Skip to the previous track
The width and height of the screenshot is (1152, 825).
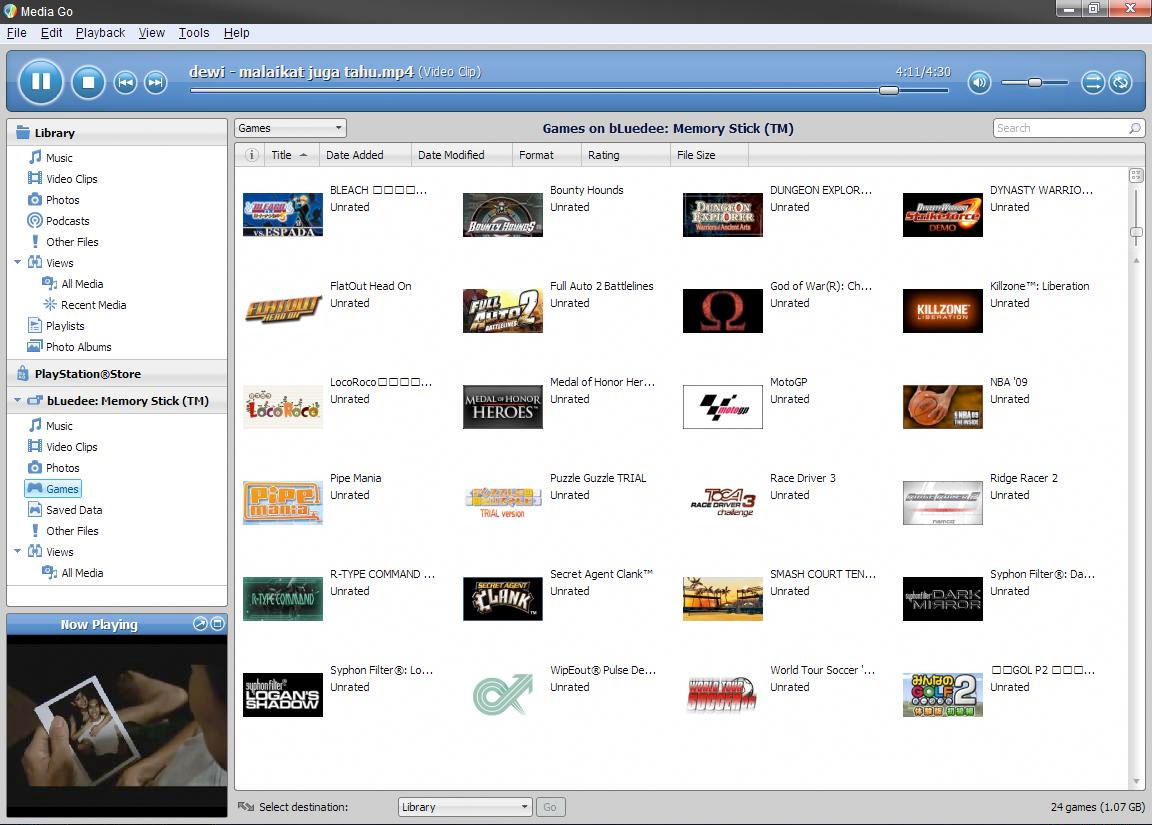[126, 82]
